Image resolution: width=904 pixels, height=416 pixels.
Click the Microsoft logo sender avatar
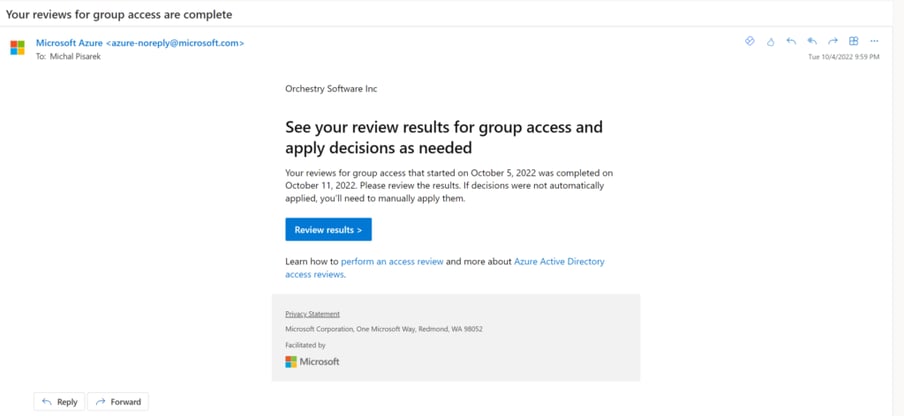click(17, 47)
